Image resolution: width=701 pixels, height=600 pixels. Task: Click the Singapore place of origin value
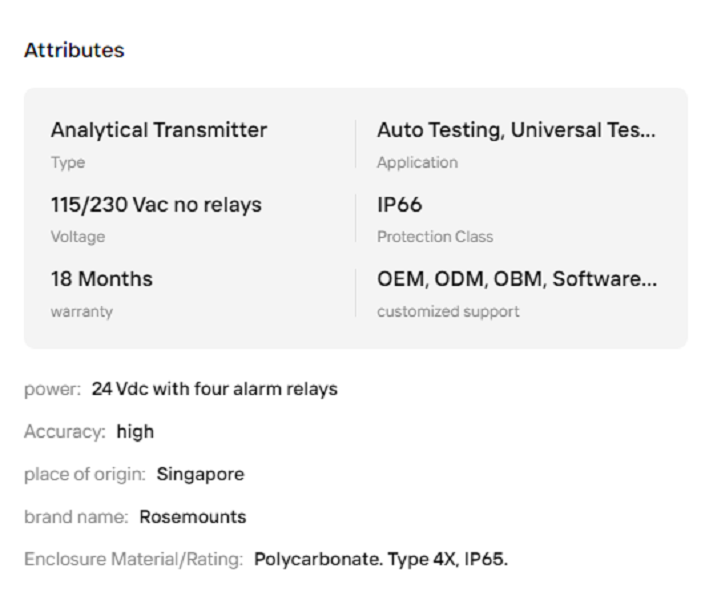[x=200, y=474]
